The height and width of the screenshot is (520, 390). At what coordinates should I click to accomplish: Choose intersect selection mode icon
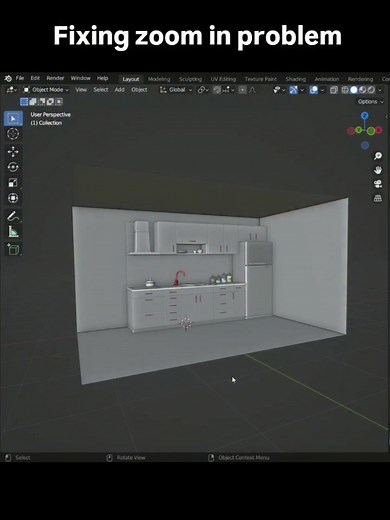coord(59,102)
